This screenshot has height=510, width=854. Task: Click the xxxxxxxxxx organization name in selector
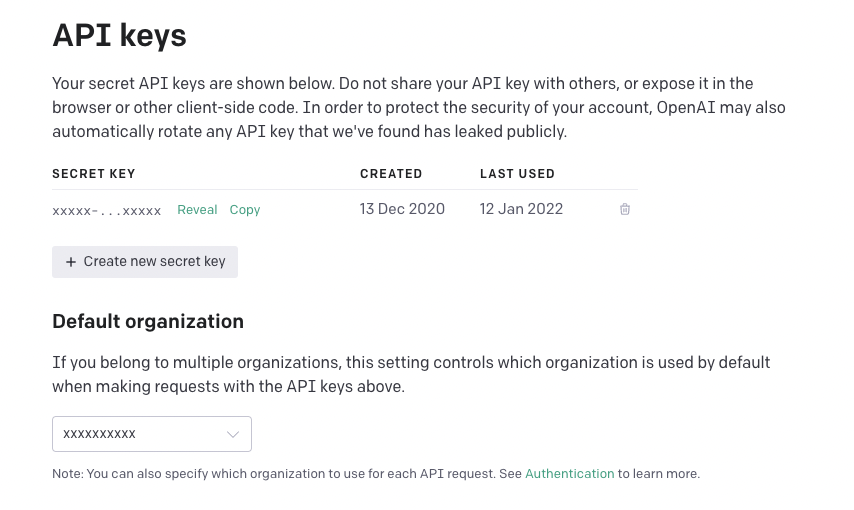pyautogui.click(x=100, y=434)
